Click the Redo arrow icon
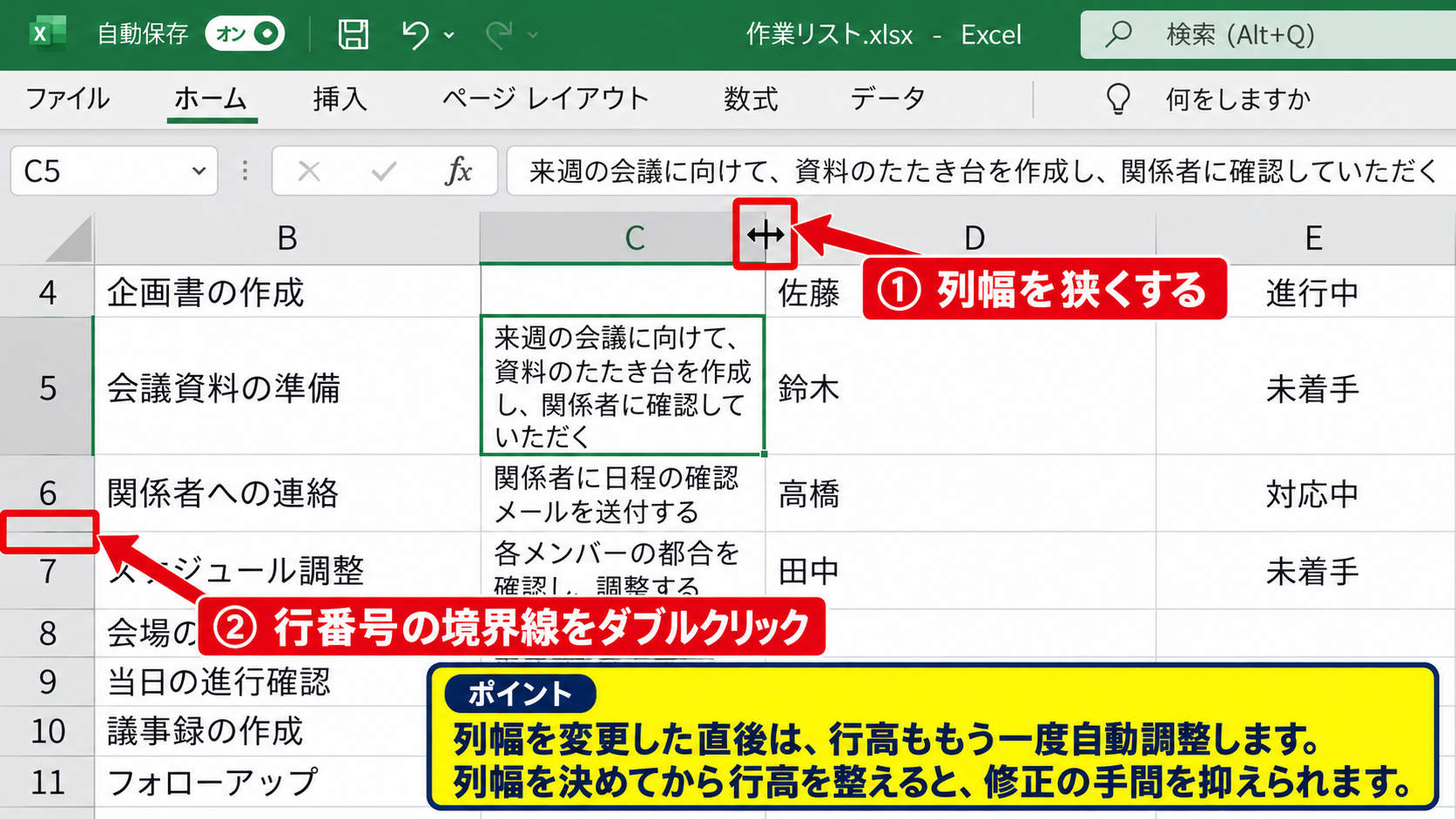The height and width of the screenshot is (819, 1456). [x=499, y=35]
